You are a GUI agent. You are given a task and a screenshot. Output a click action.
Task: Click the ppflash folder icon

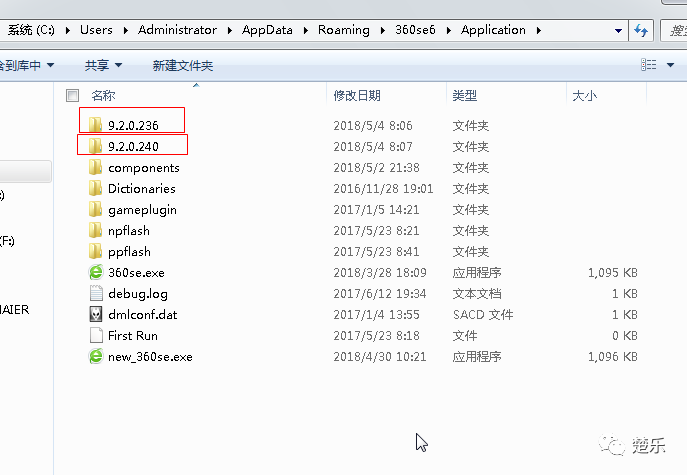pos(95,251)
